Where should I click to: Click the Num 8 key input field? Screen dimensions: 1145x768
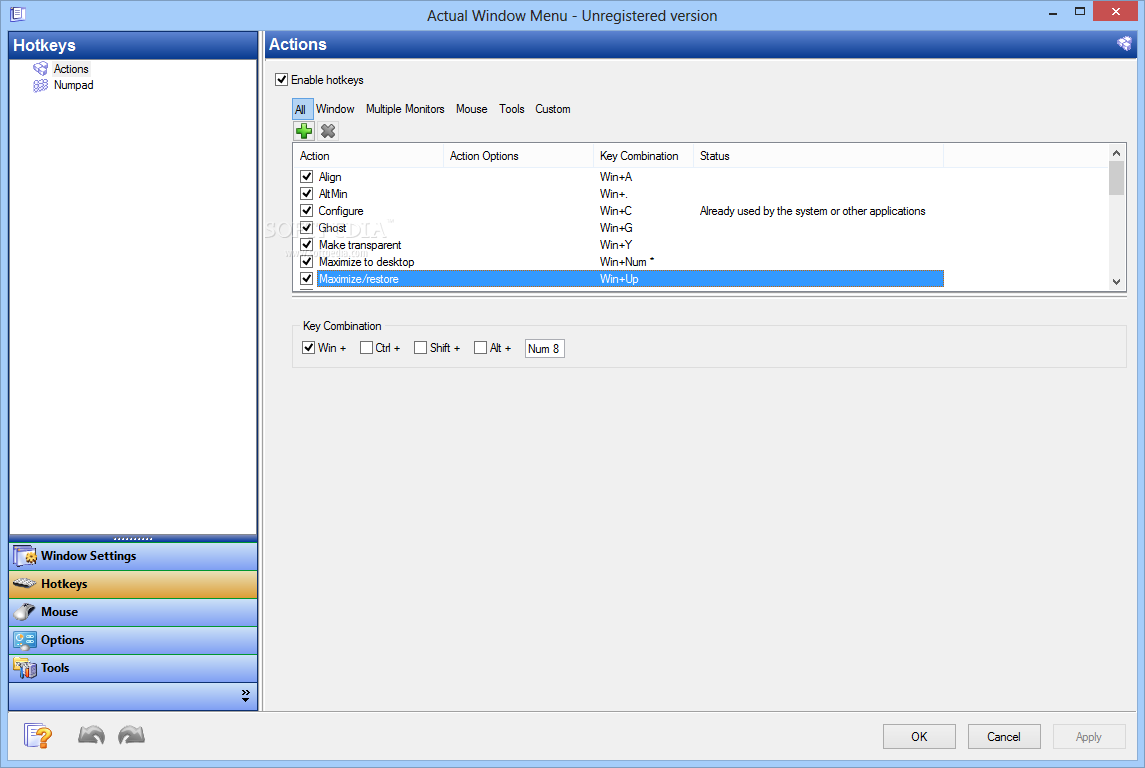[544, 348]
